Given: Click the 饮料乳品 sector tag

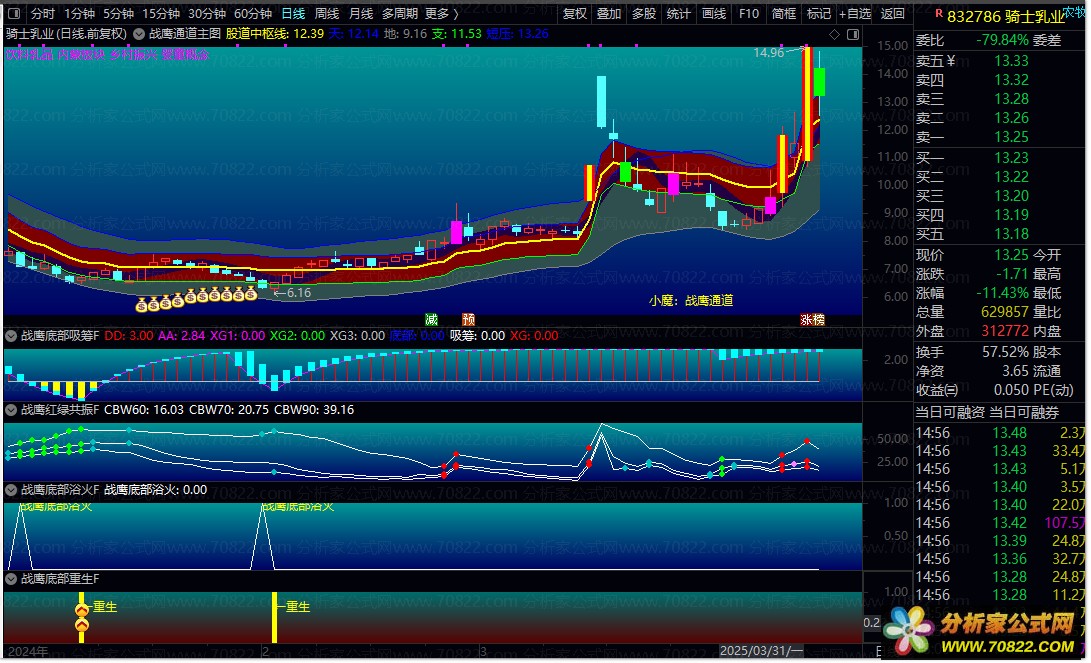Looking at the screenshot, I should tap(29, 54).
